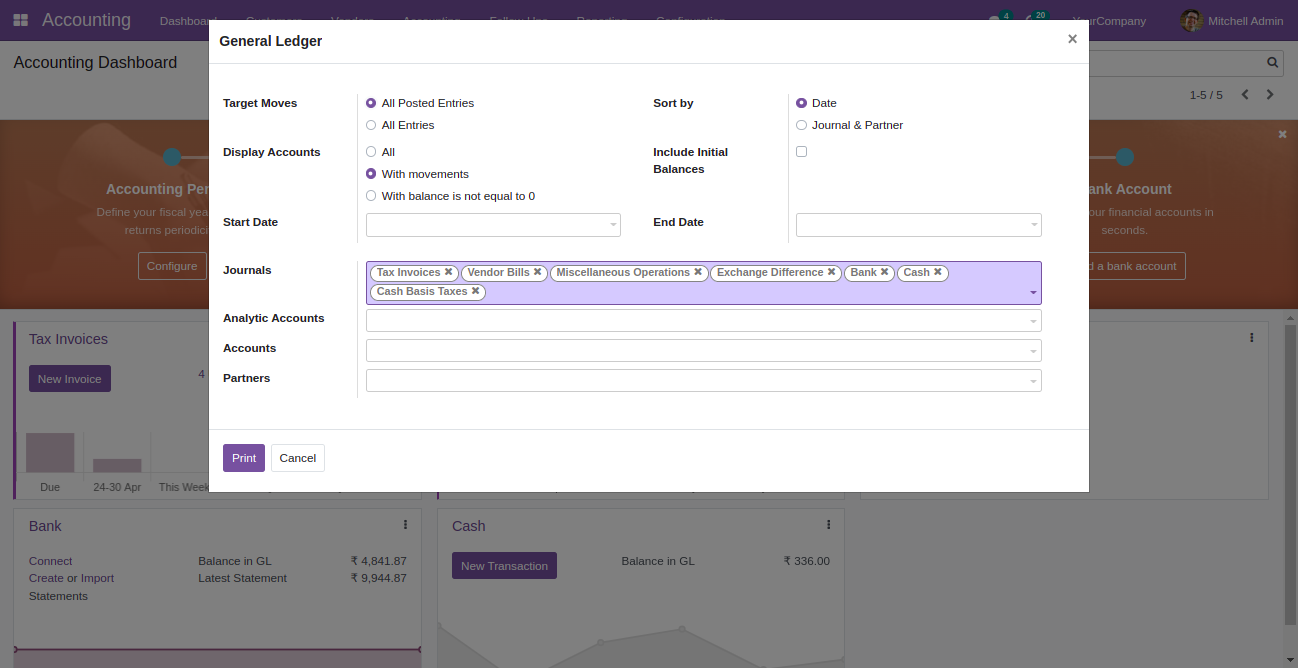Click the Print button

tap(243, 458)
